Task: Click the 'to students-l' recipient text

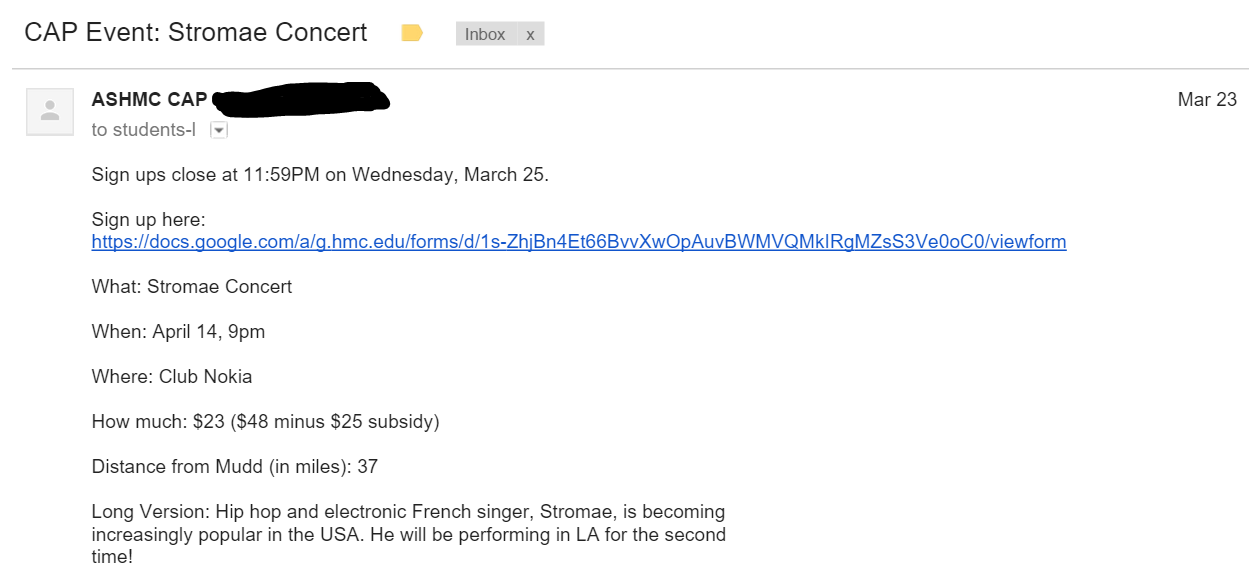Action: click(x=144, y=130)
